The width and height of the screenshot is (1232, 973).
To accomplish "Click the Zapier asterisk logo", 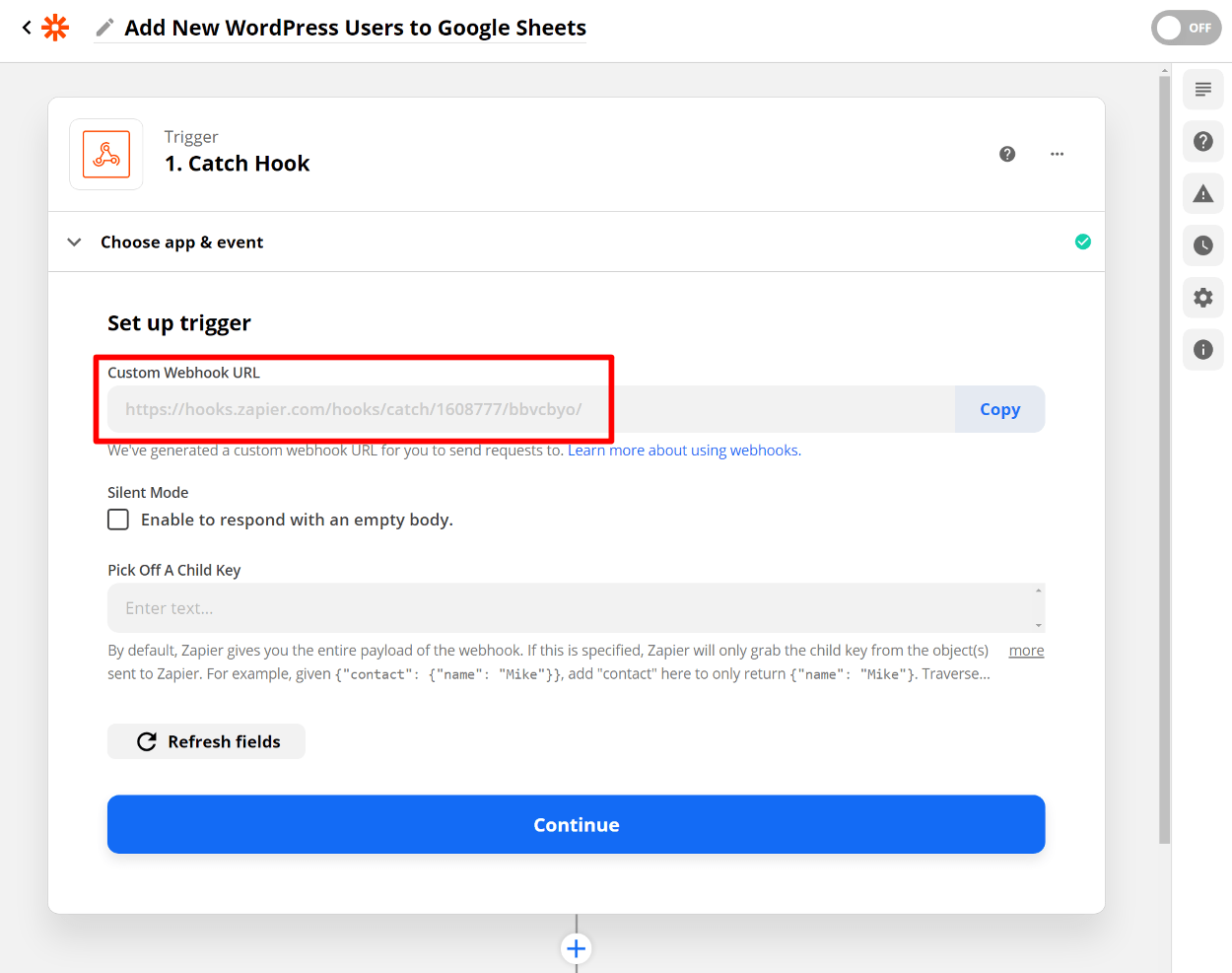I will pos(55,28).
